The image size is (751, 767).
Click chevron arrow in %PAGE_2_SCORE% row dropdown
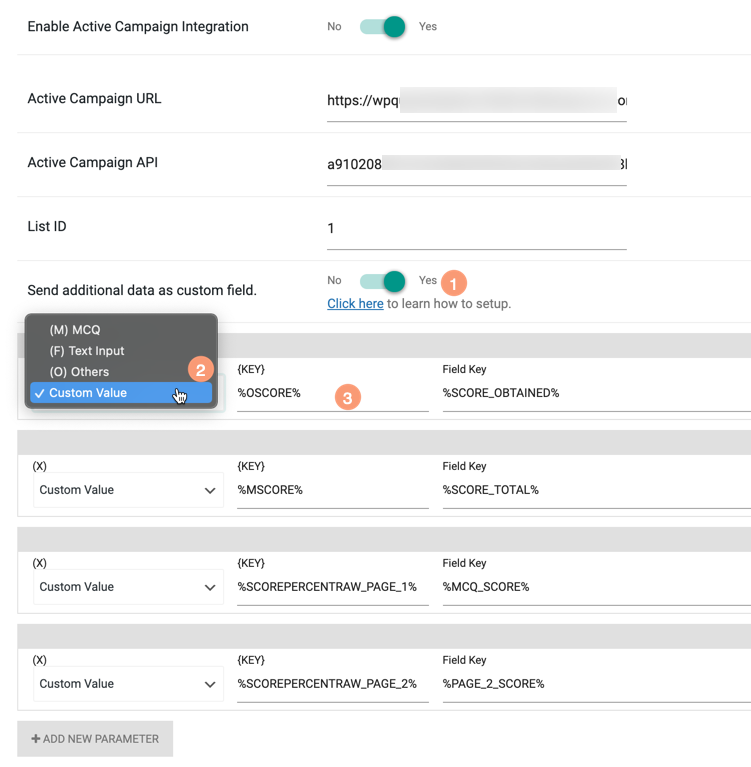click(x=210, y=684)
